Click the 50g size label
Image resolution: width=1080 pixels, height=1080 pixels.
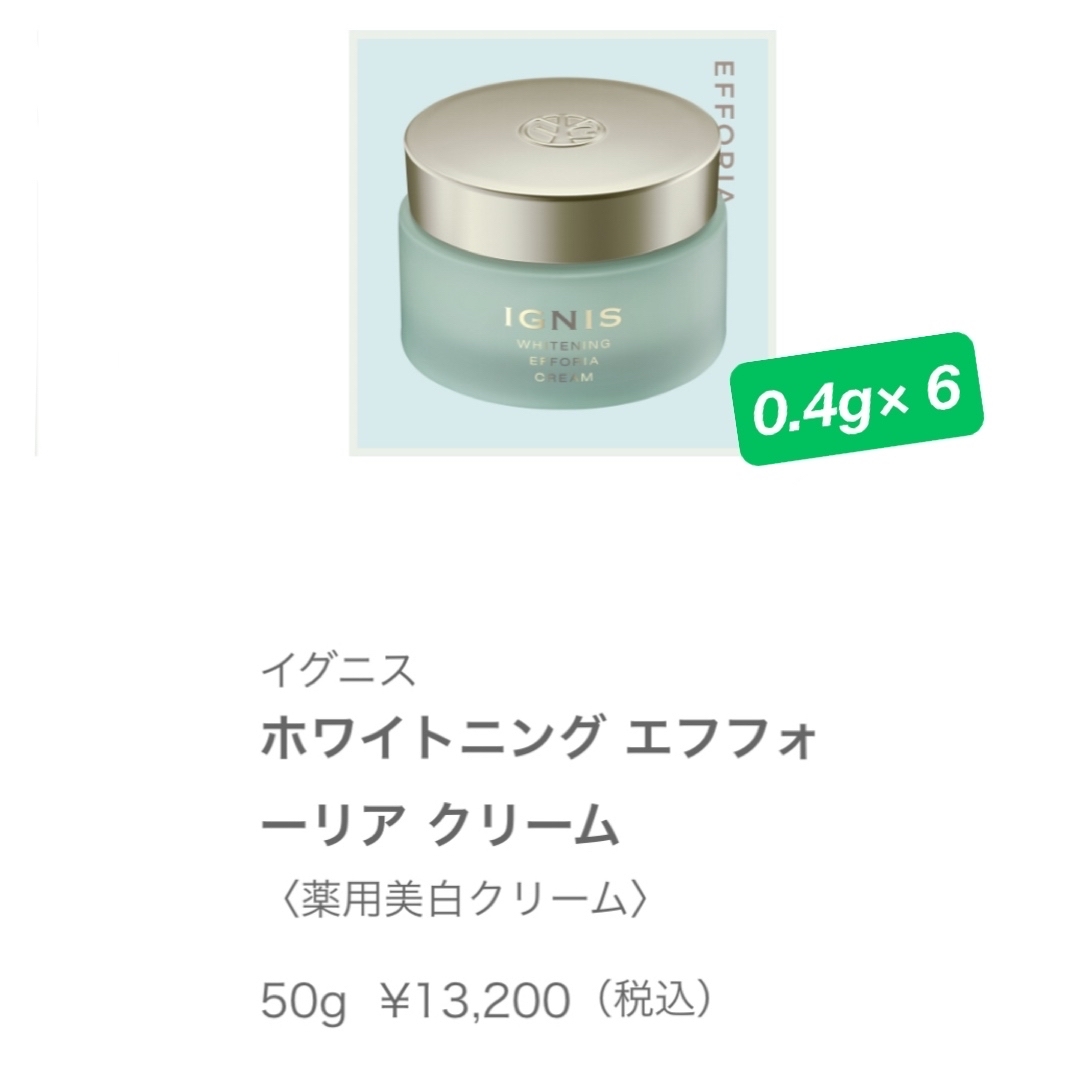click(303, 1002)
